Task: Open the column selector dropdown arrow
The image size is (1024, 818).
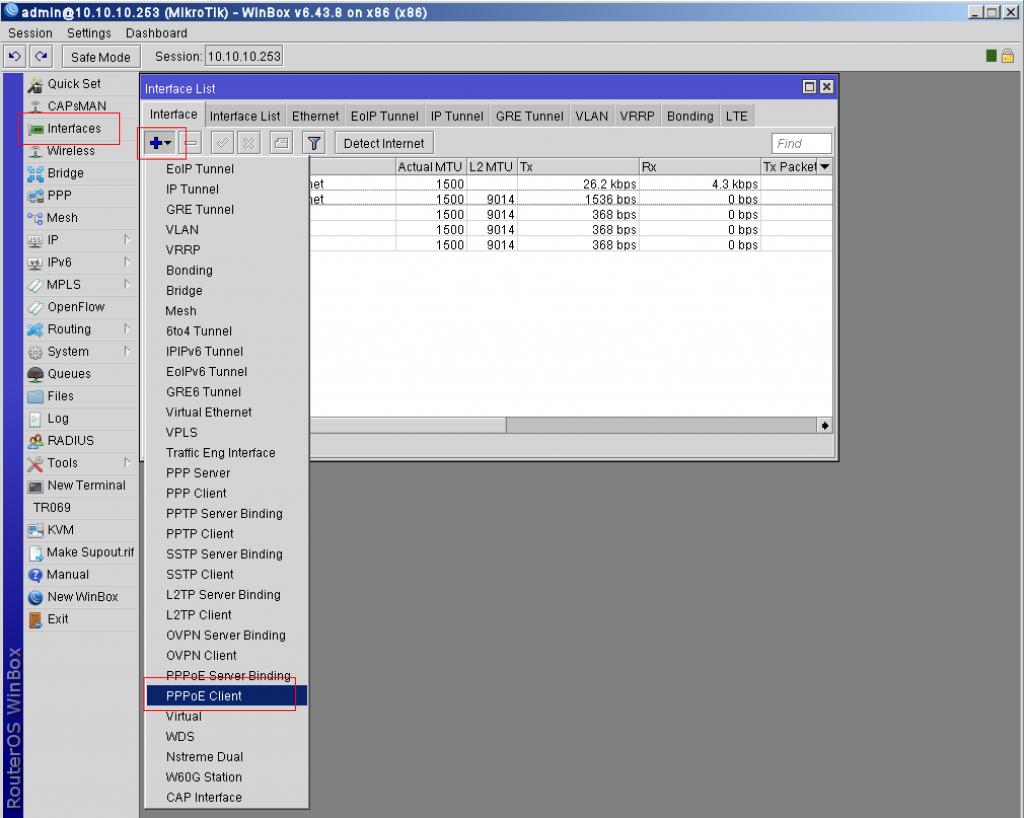Action: pyautogui.click(x=825, y=166)
